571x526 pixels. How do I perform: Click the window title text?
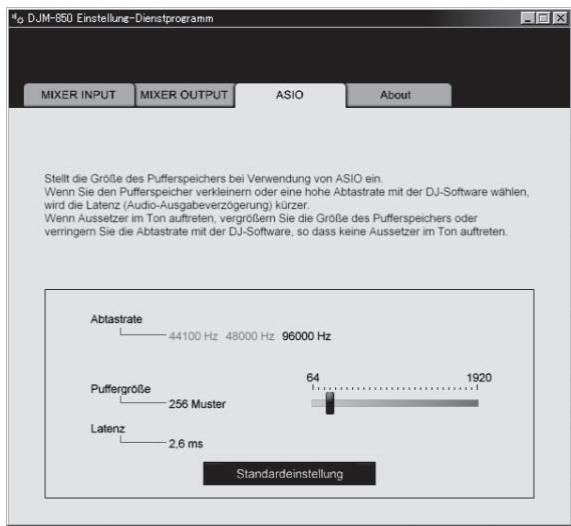121,18
